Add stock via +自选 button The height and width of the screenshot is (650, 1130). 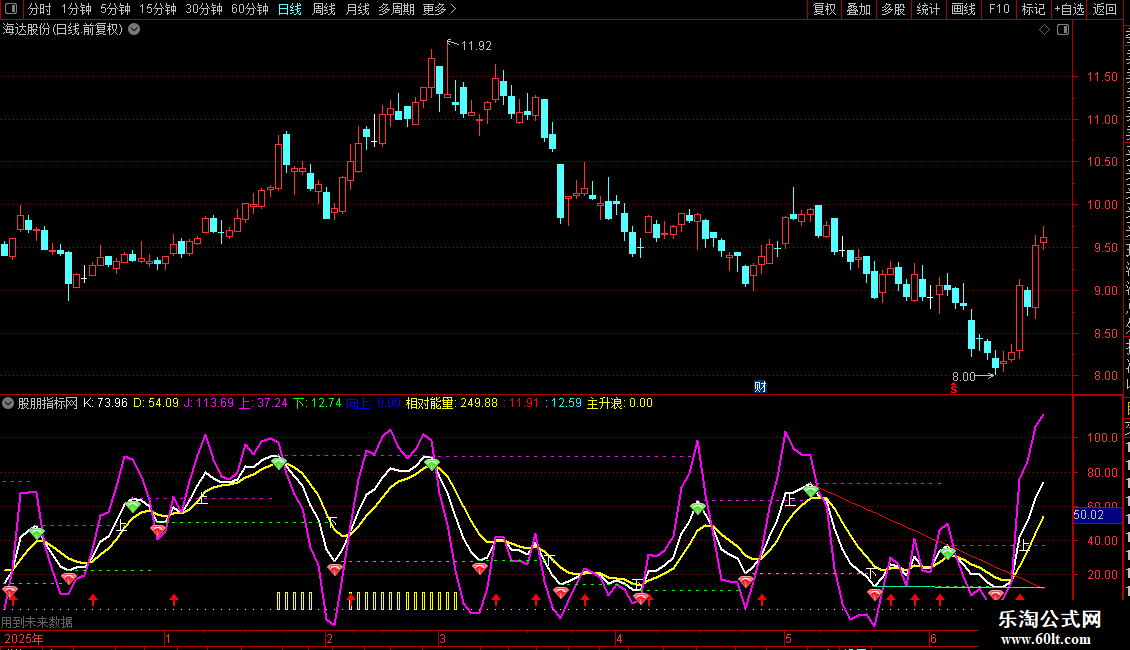point(1069,9)
